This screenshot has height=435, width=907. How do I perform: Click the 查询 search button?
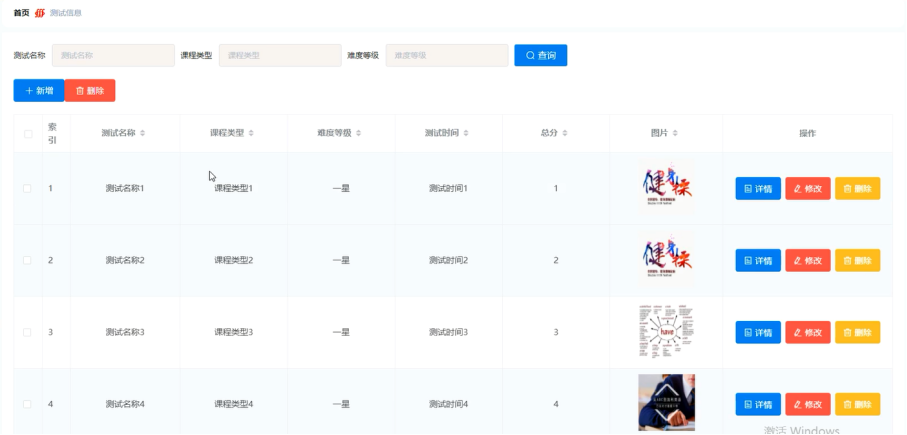(x=541, y=56)
